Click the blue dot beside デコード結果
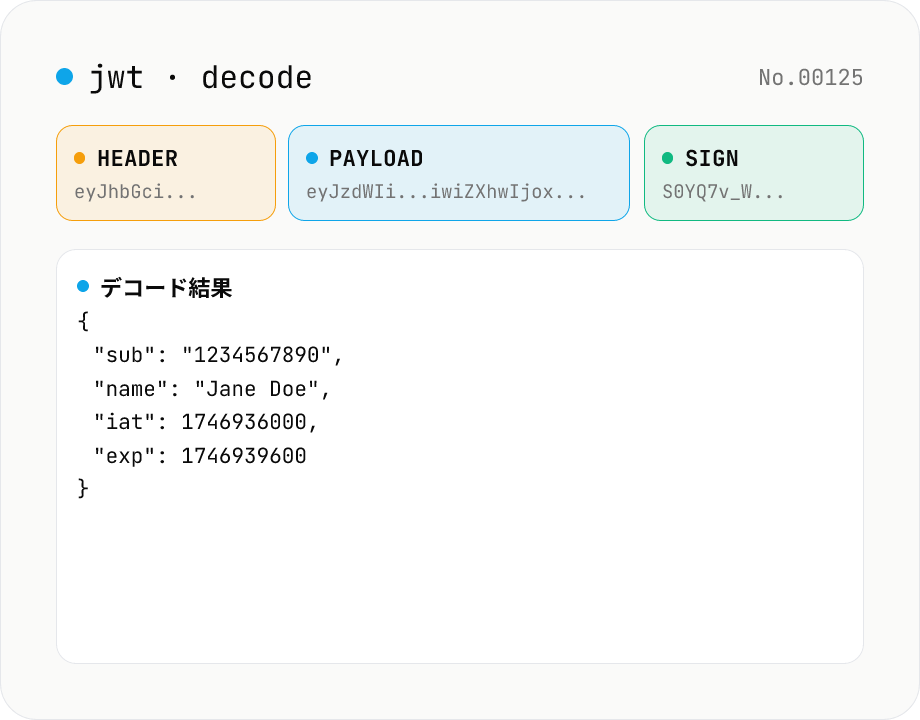 [x=83, y=286]
